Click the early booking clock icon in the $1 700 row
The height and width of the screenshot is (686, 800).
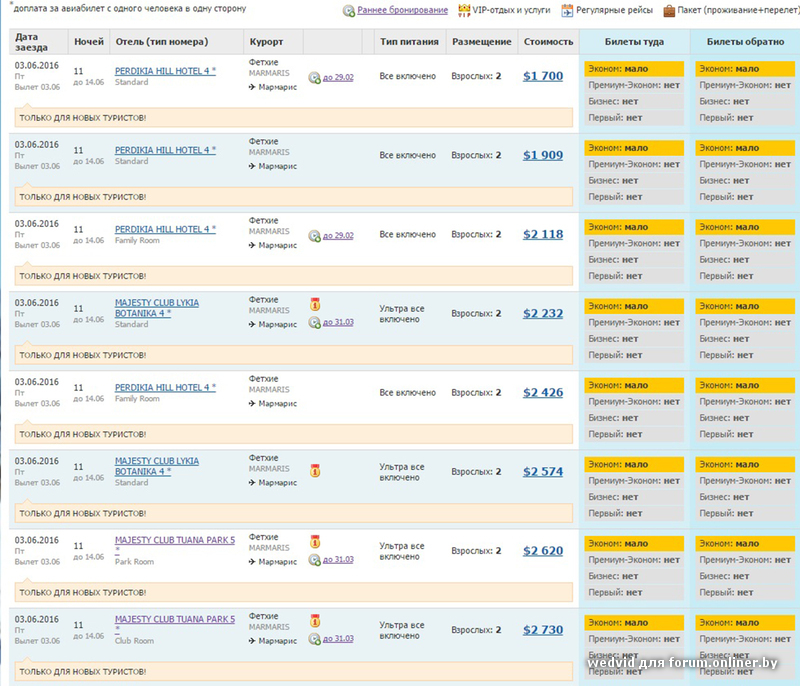(x=314, y=78)
